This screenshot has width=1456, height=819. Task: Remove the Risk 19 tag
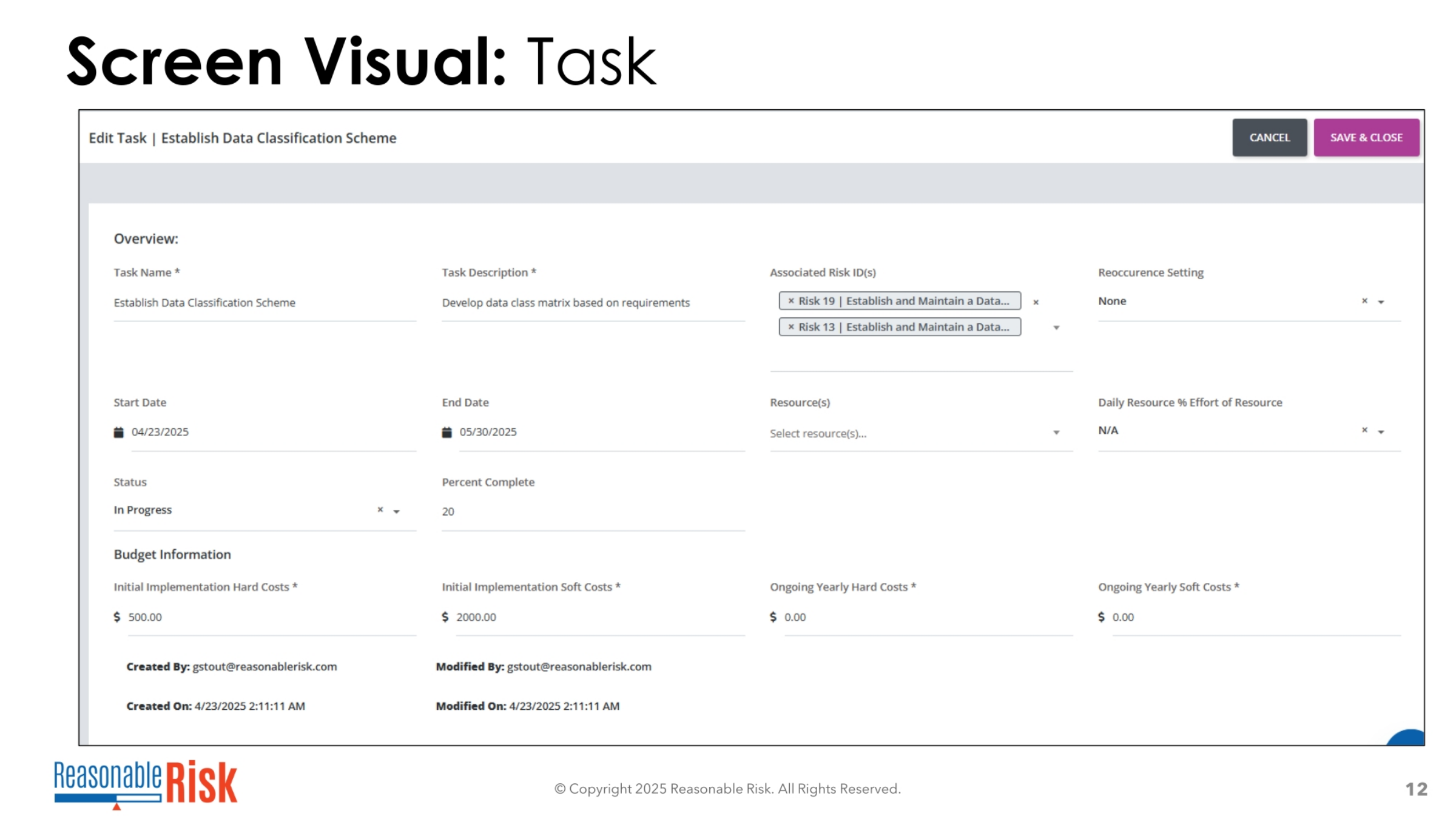pos(790,301)
